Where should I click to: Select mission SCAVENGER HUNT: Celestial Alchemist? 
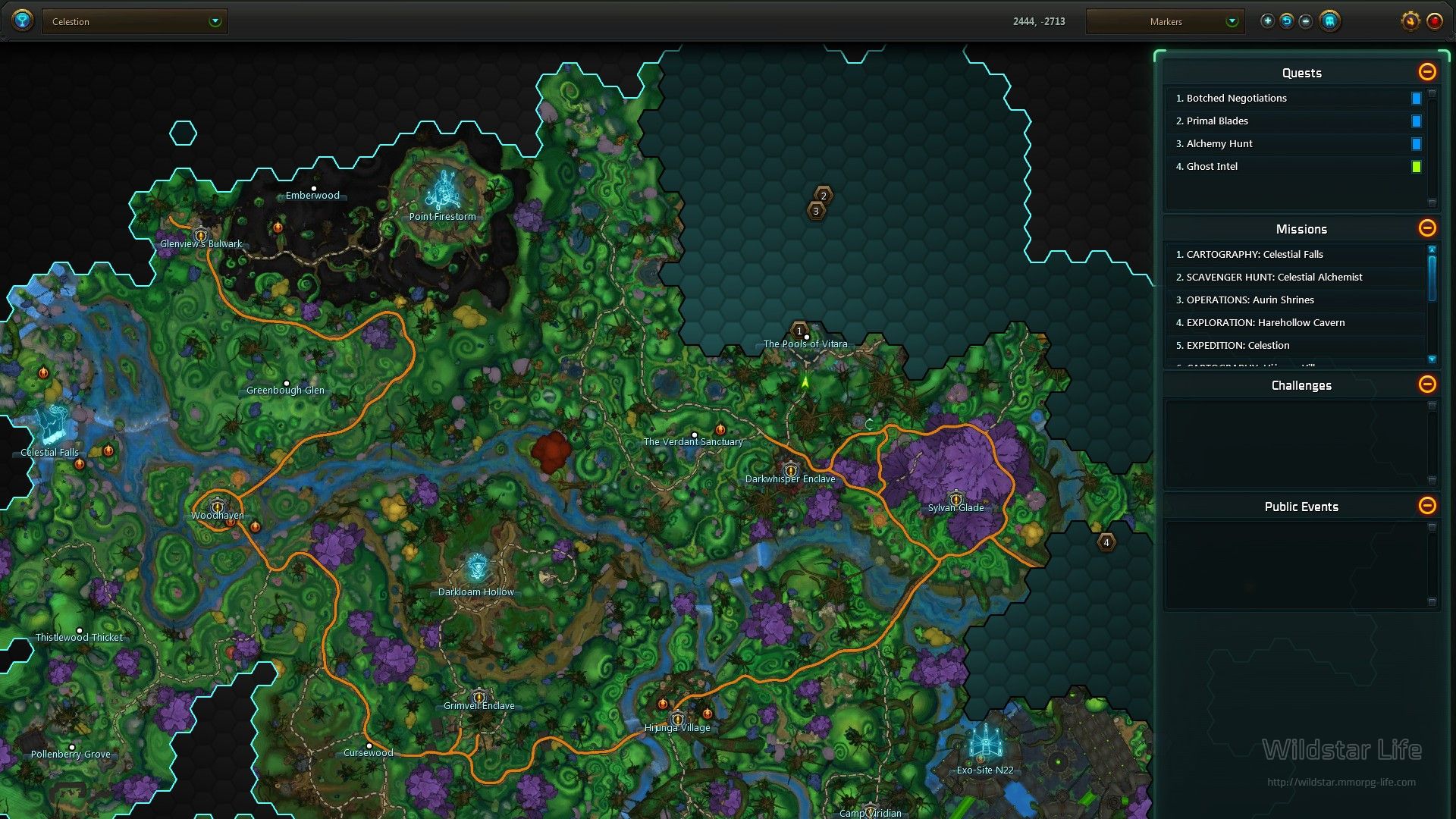1294,278
